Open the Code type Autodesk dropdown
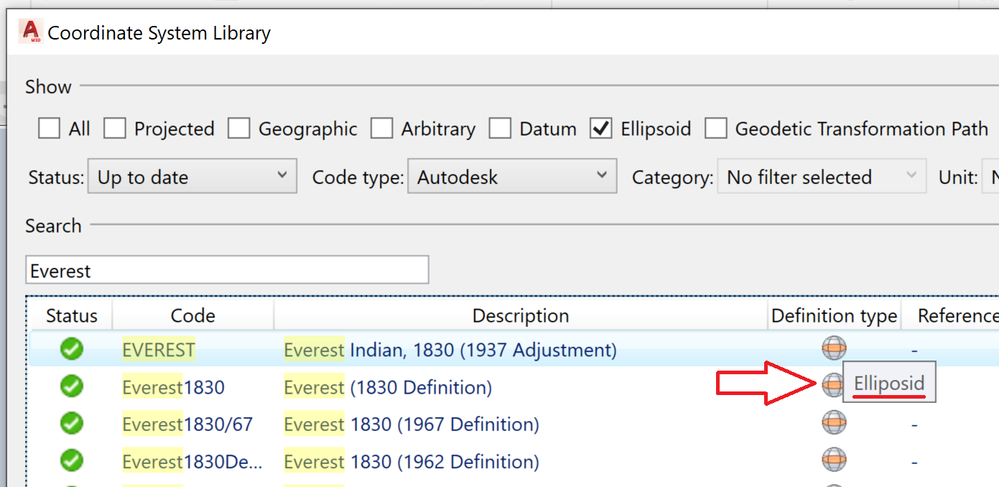This screenshot has height=487, width=999. 511,178
